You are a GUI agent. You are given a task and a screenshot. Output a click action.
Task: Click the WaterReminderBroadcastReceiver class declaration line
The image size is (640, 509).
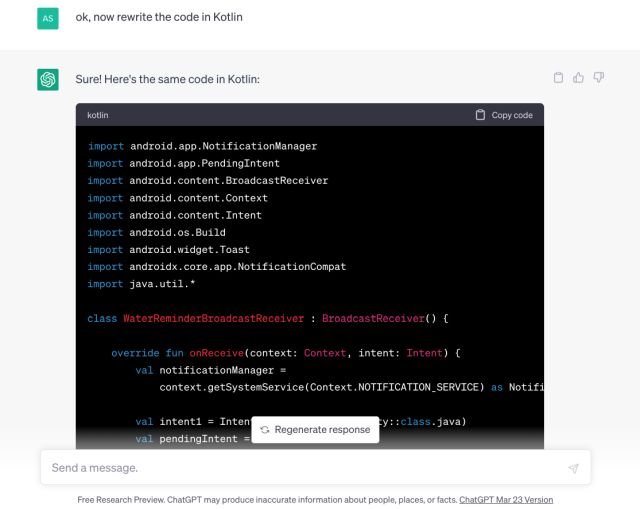click(268, 319)
